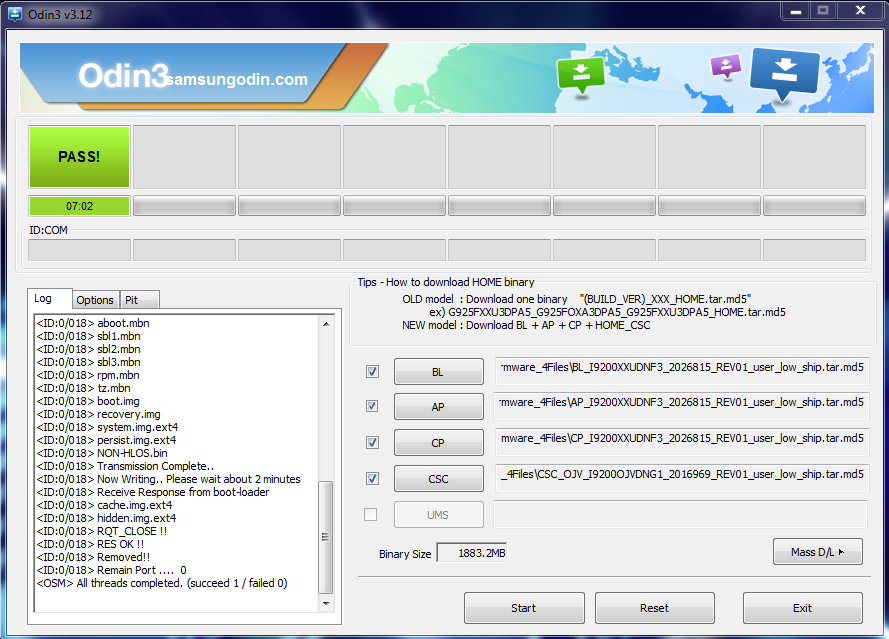The image size is (889, 639).
Task: Click log line 'All threads completed'
Action: 162,584
